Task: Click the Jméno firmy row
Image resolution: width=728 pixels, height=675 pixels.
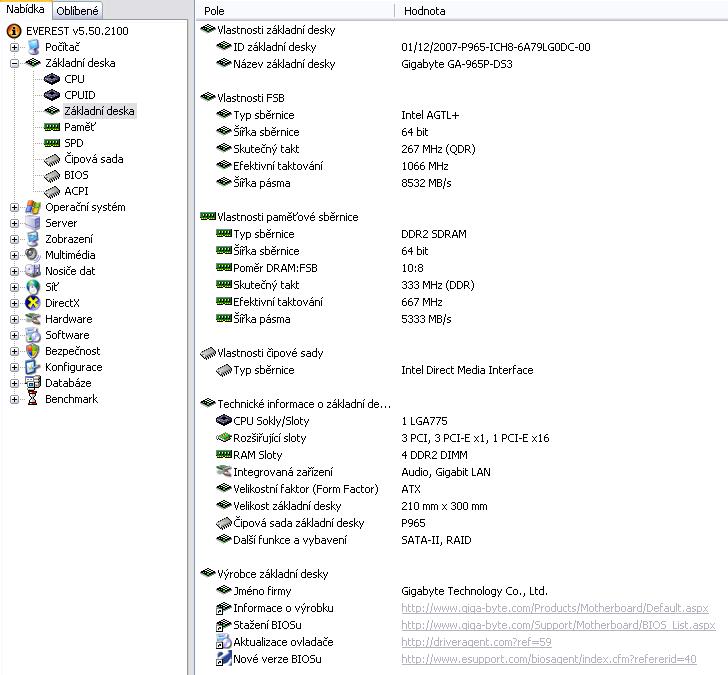Action: click(x=462, y=591)
